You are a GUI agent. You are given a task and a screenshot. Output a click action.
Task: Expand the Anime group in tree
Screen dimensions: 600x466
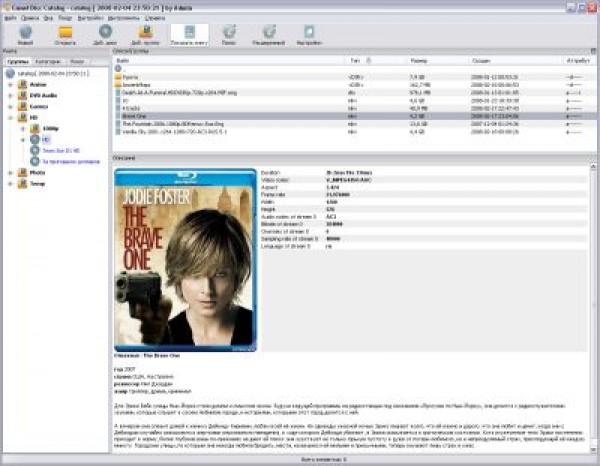click(x=9, y=85)
